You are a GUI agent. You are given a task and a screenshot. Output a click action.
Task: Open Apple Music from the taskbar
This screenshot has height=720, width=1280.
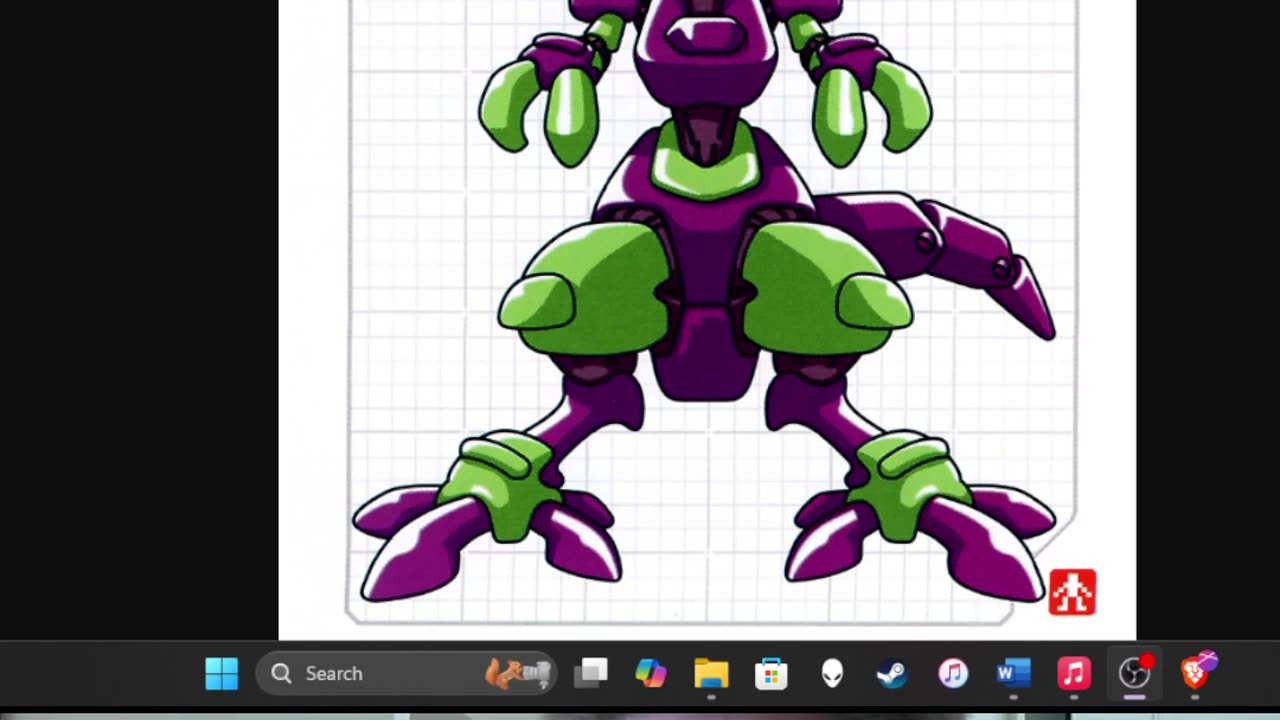click(x=1074, y=673)
